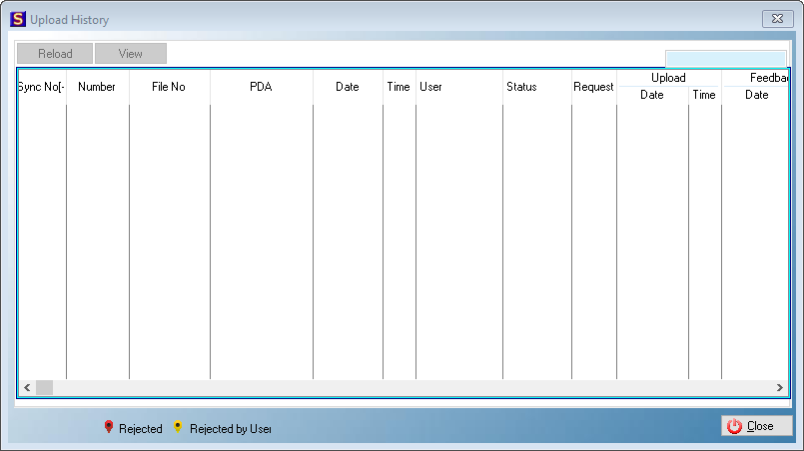Click the red Rejected marker icon

click(x=109, y=428)
